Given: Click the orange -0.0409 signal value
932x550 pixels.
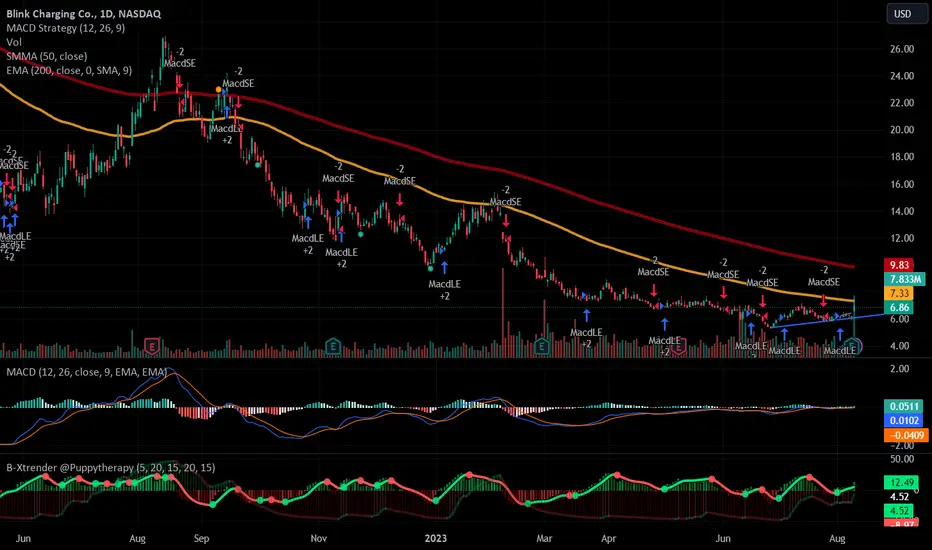Looking at the screenshot, I should point(905,435).
